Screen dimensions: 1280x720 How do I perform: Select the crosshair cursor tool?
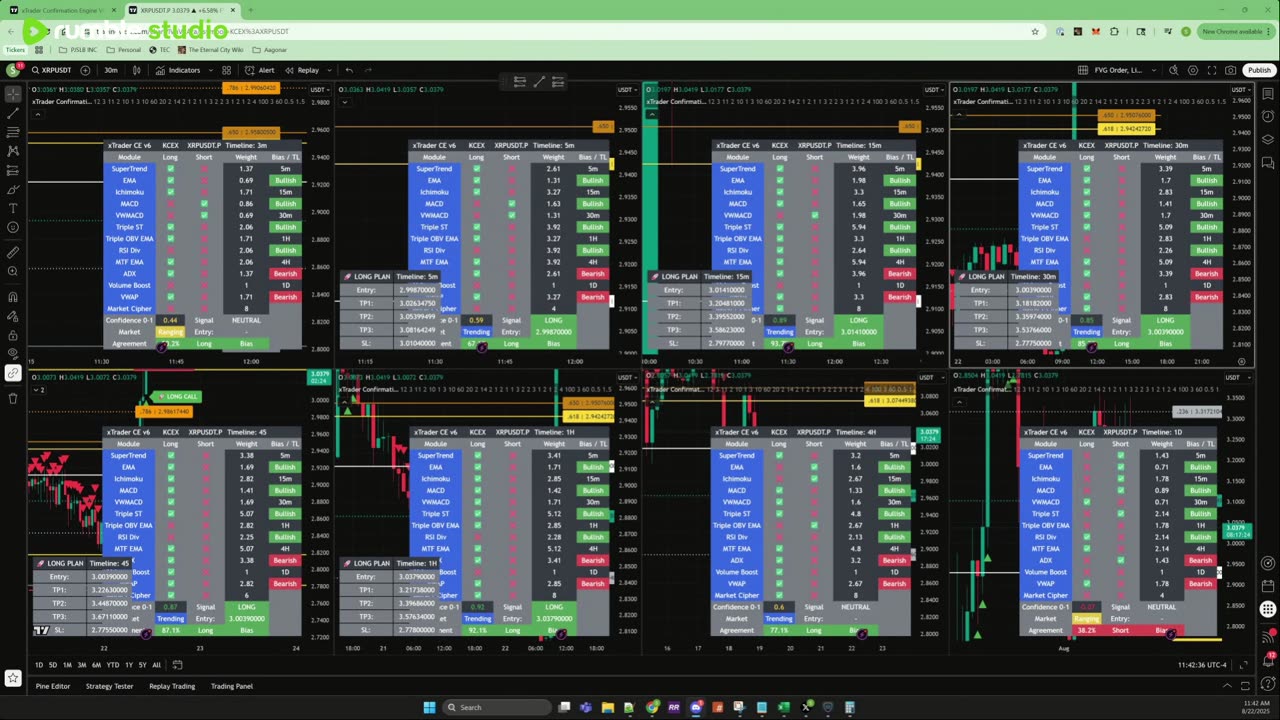click(x=13, y=94)
